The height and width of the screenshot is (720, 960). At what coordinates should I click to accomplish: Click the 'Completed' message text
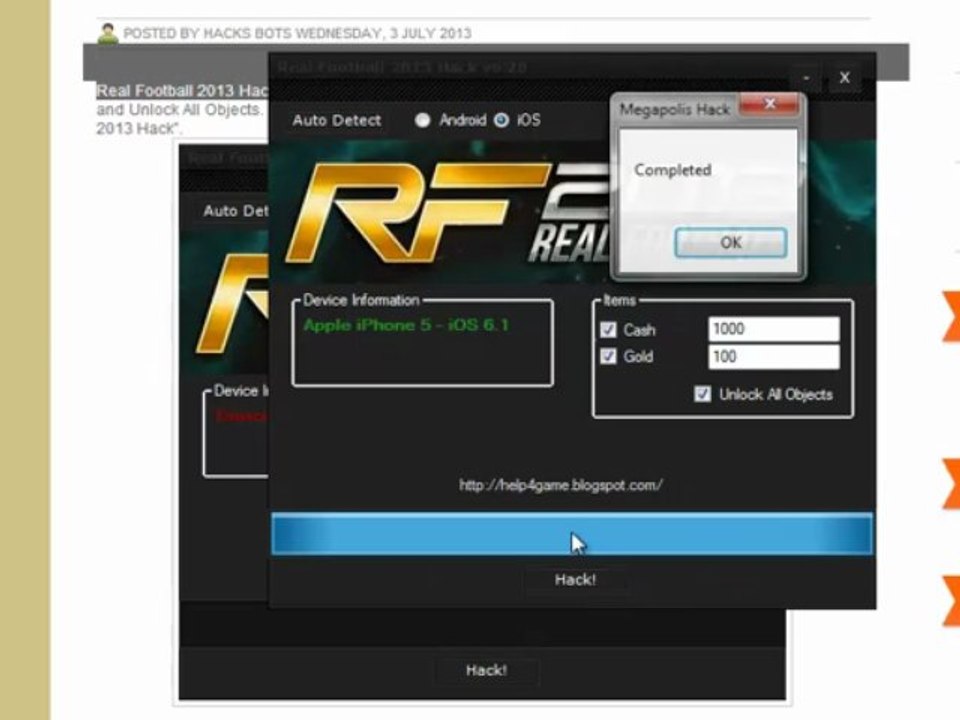pos(672,170)
